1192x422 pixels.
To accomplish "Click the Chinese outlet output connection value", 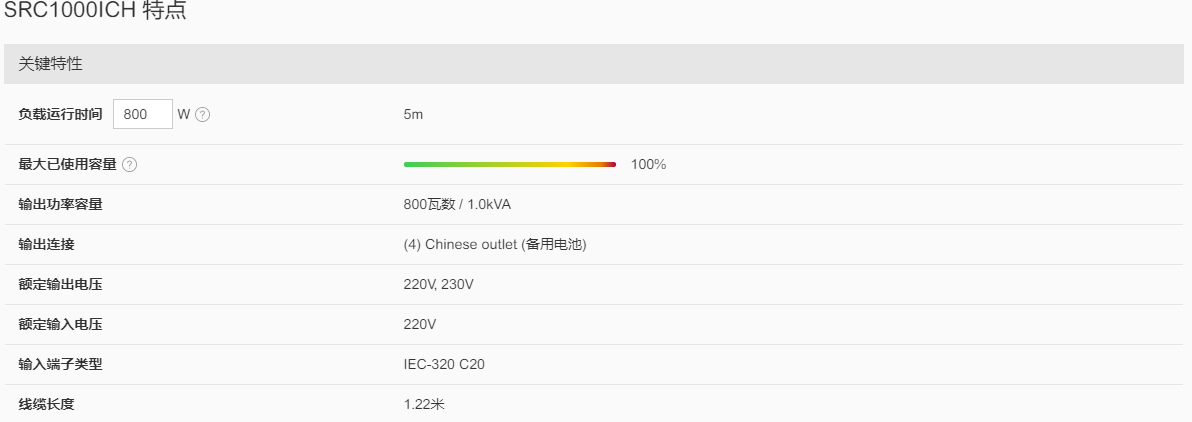I will [x=495, y=245].
